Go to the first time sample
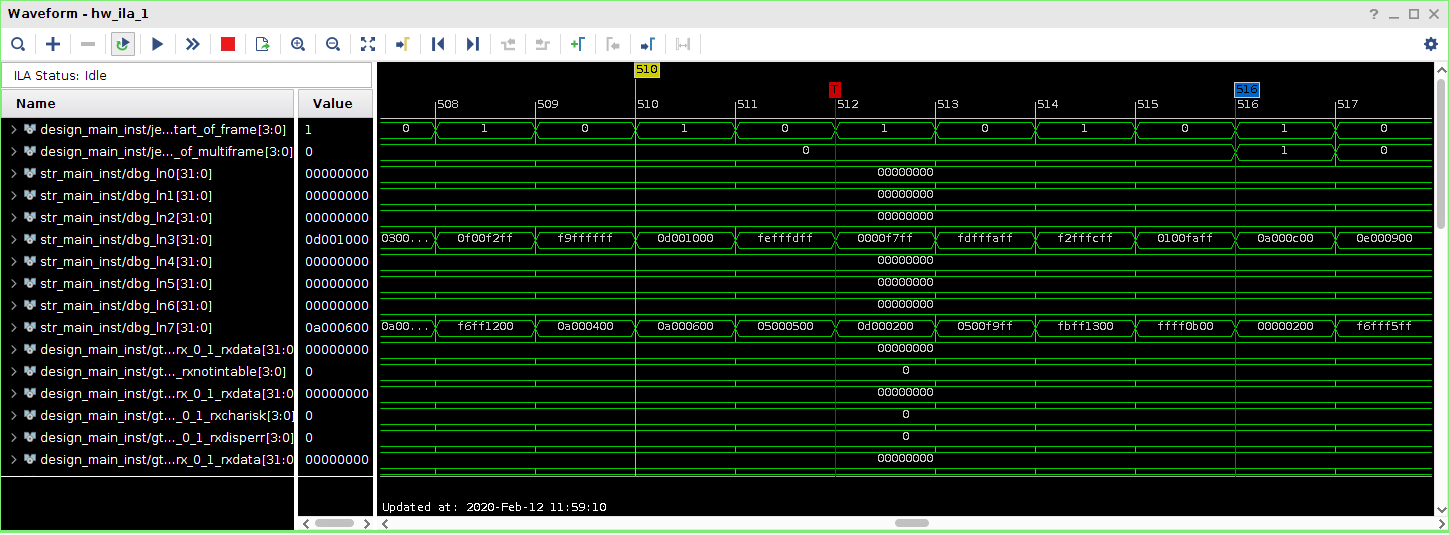Viewport: 1449px width, 535px height. tap(437, 44)
